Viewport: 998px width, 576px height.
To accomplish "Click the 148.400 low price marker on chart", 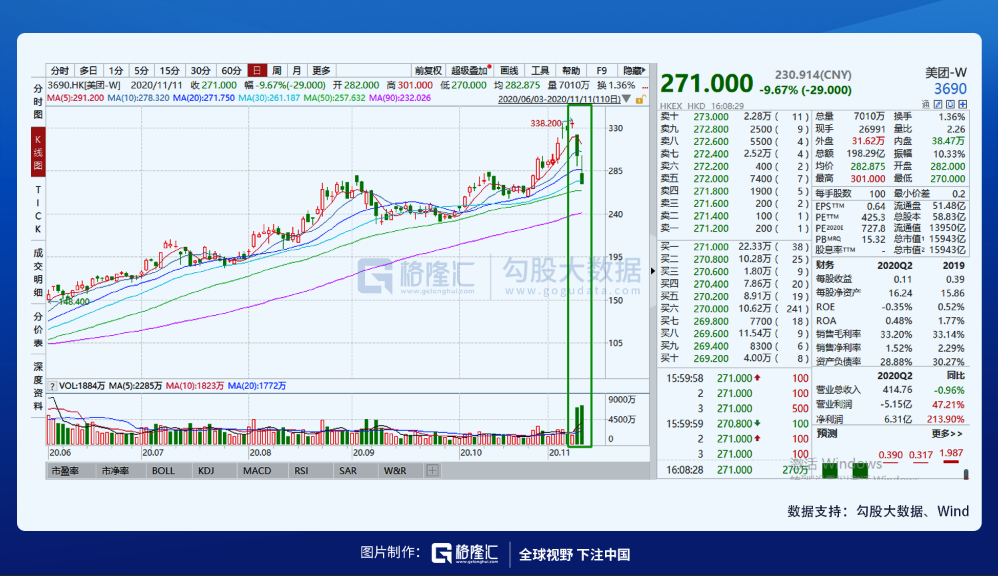I will 74,302.
